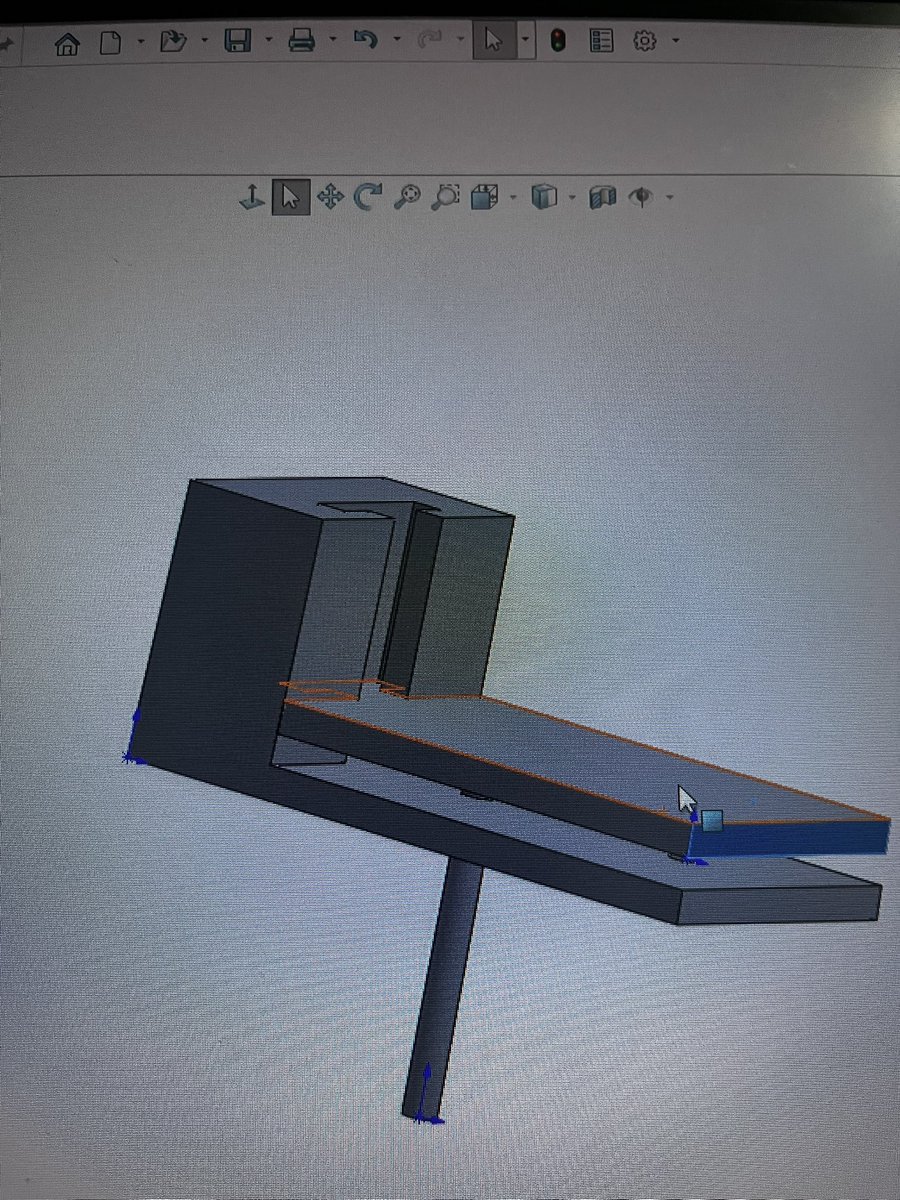Open File Properties list icon
This screenshot has width=900, height=1200.
(x=601, y=41)
